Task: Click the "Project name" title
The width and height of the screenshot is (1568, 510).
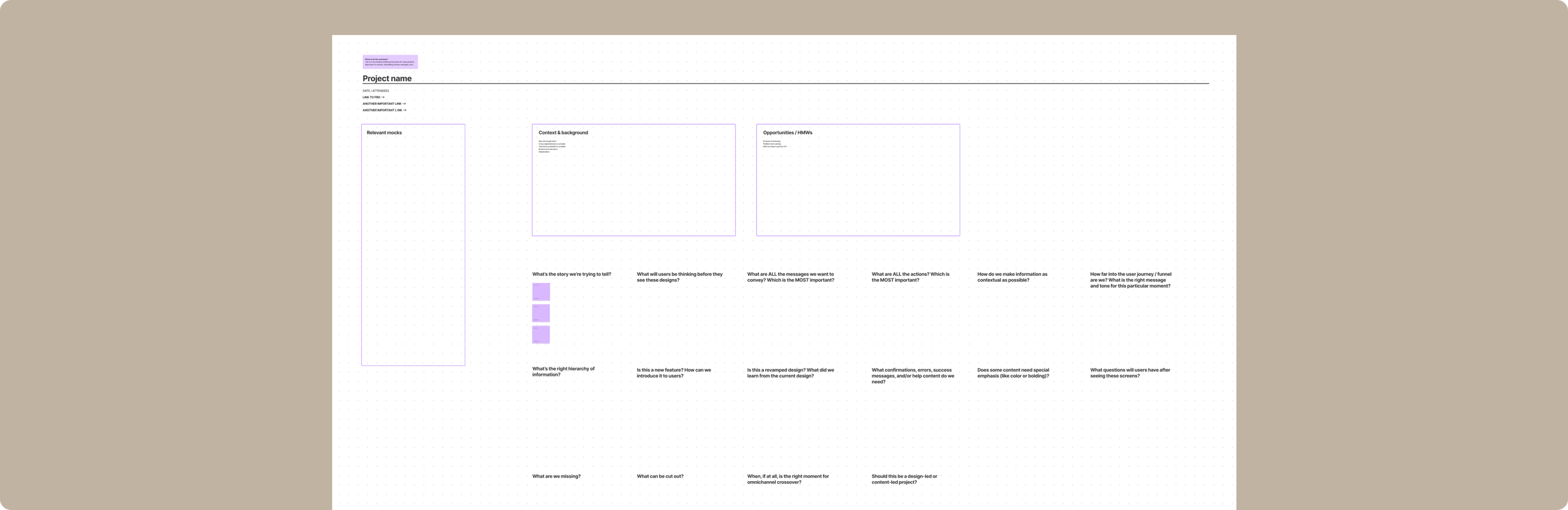Action: [x=387, y=78]
